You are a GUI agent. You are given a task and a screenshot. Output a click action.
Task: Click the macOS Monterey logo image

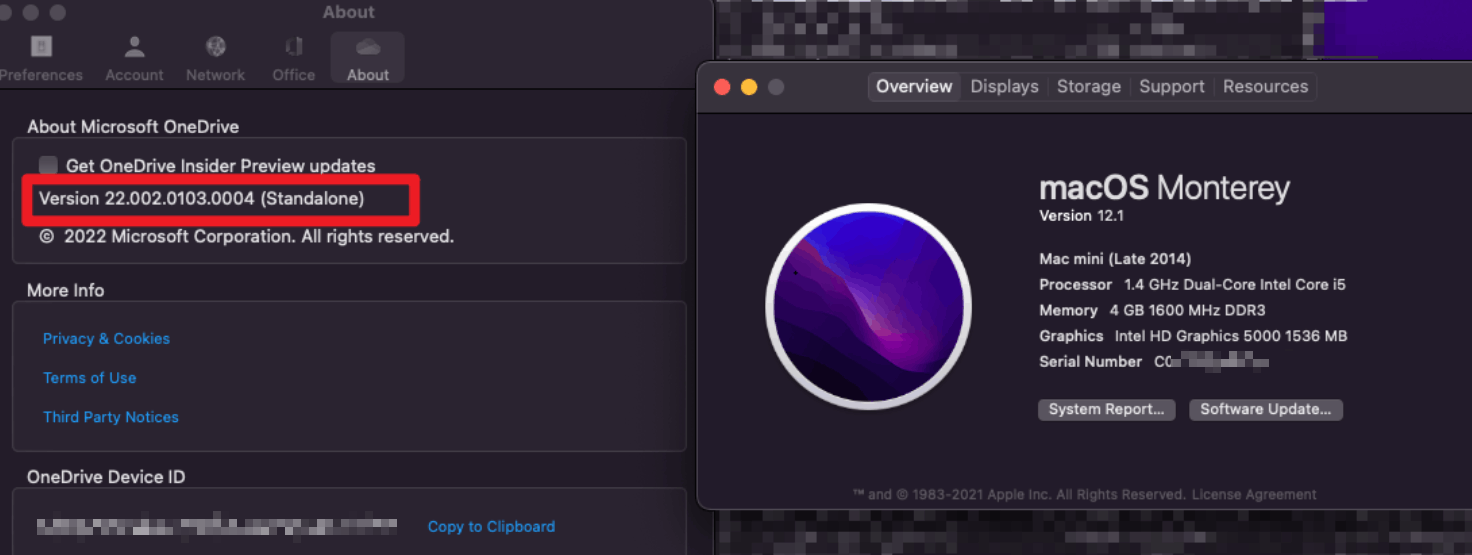(x=868, y=306)
